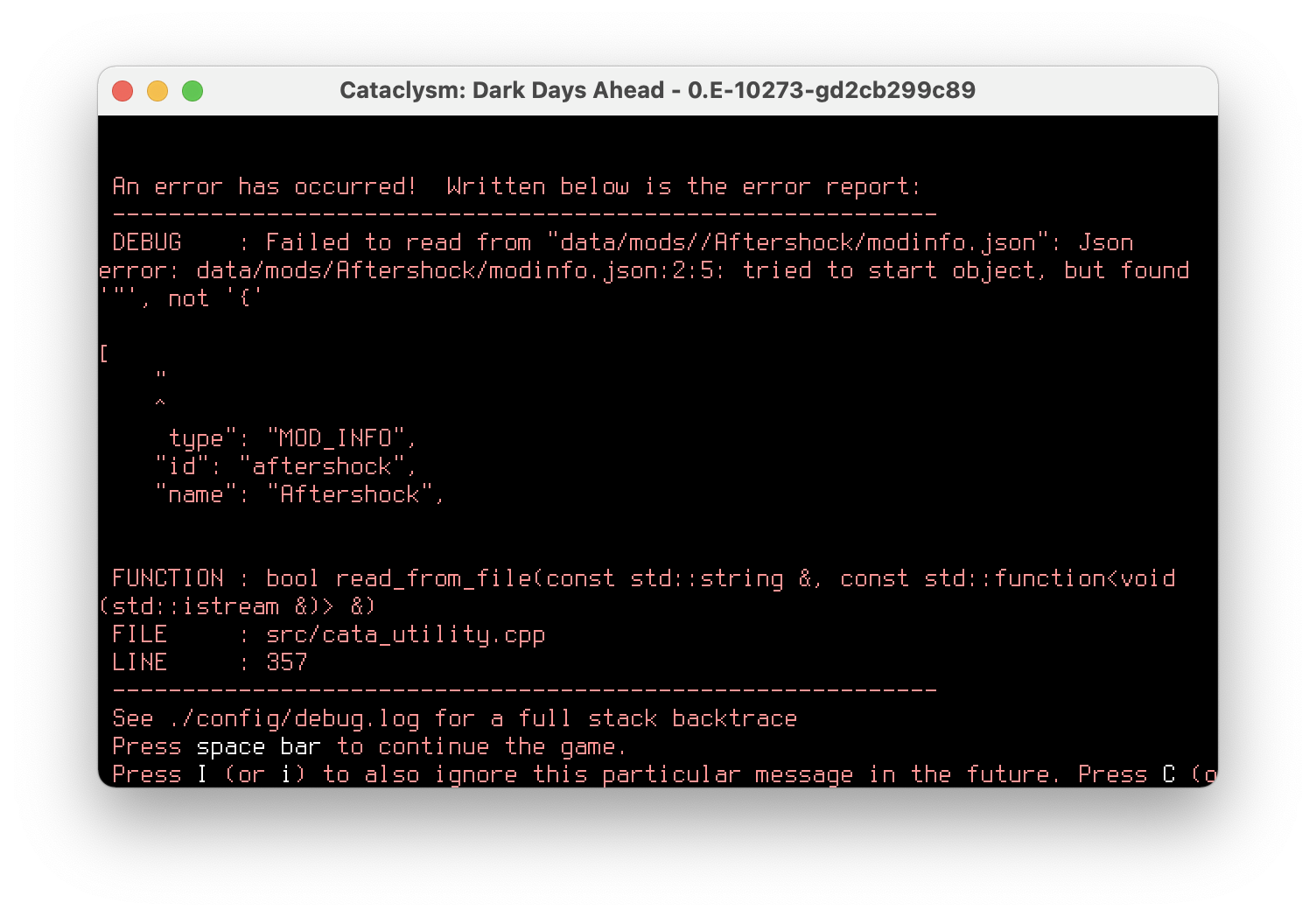Click './config/debug.log' path text
The image size is (1316, 917).
tap(294, 718)
